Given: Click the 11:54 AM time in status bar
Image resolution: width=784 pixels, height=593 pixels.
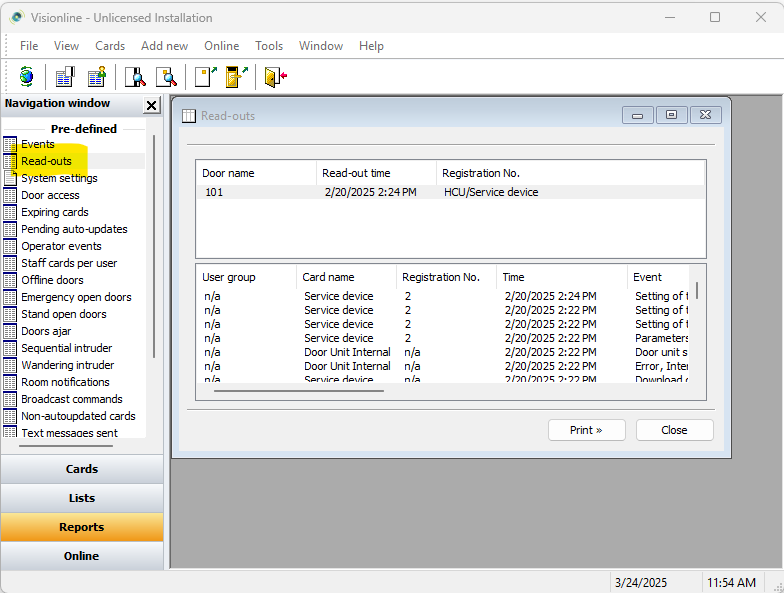Looking at the screenshot, I should tap(731, 582).
